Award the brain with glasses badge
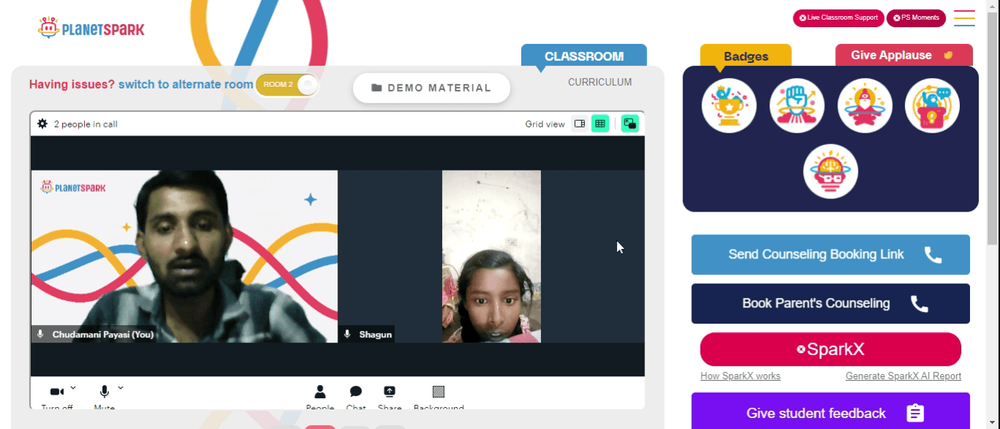The image size is (1000, 429). (x=830, y=171)
